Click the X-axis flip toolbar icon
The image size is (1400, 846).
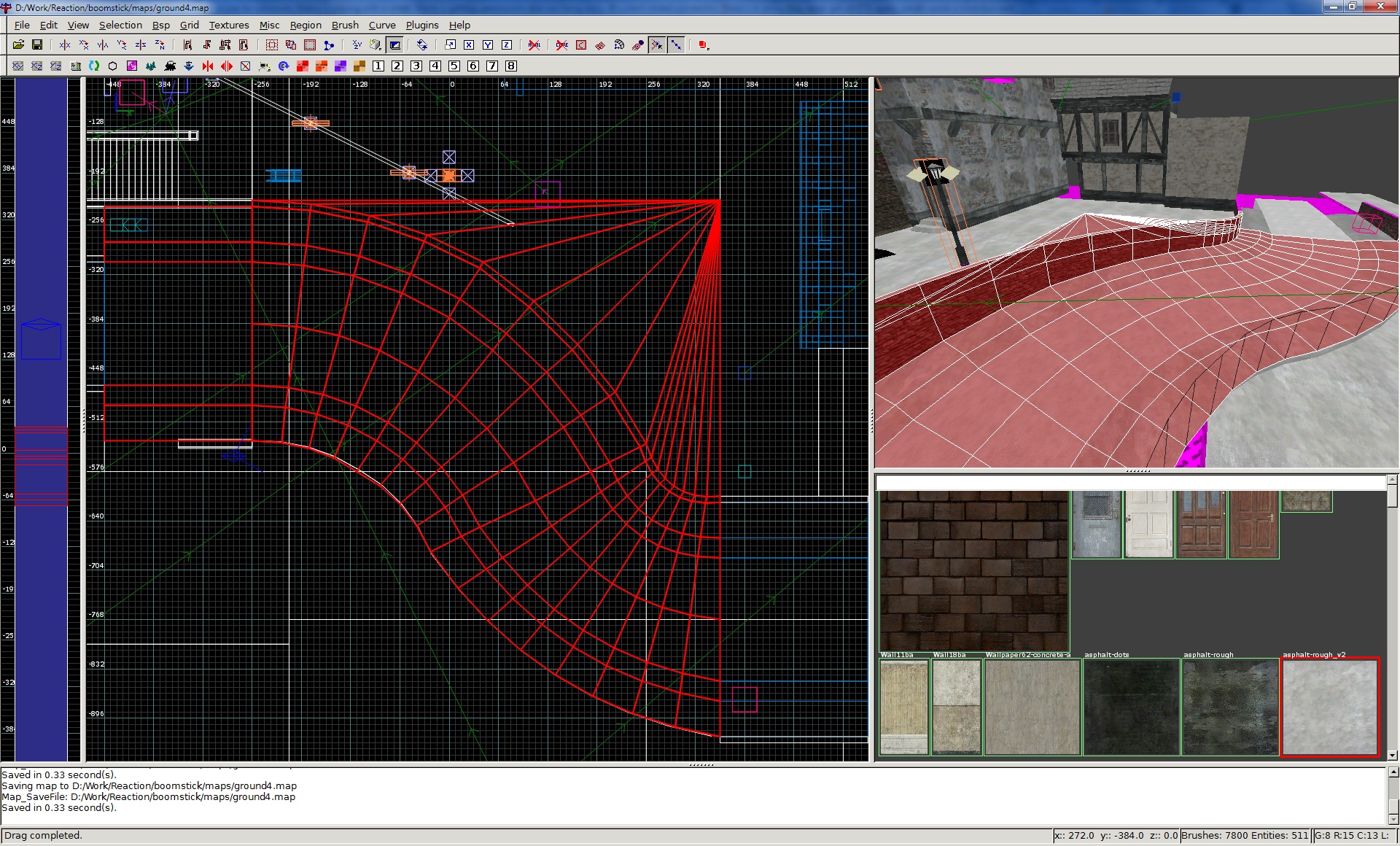(65, 45)
